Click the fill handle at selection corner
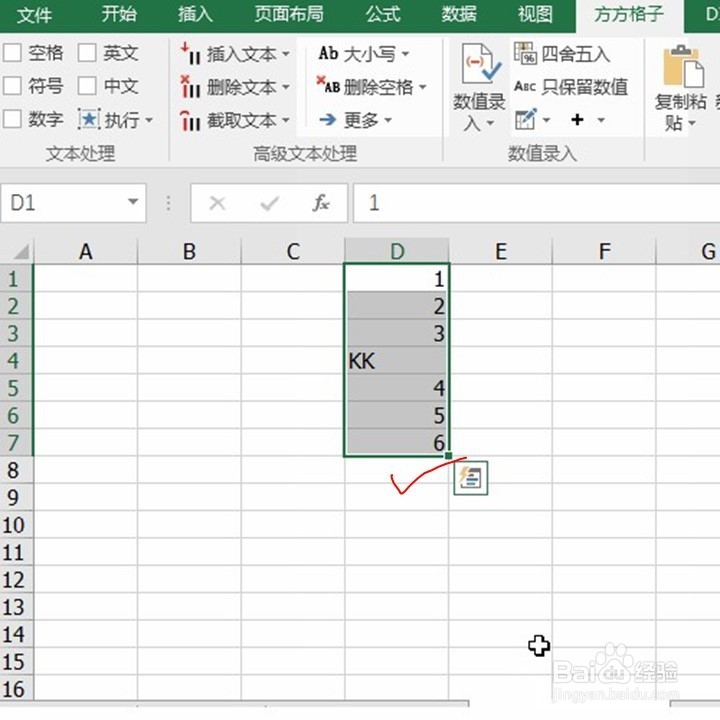720x720 pixels. click(x=449, y=456)
